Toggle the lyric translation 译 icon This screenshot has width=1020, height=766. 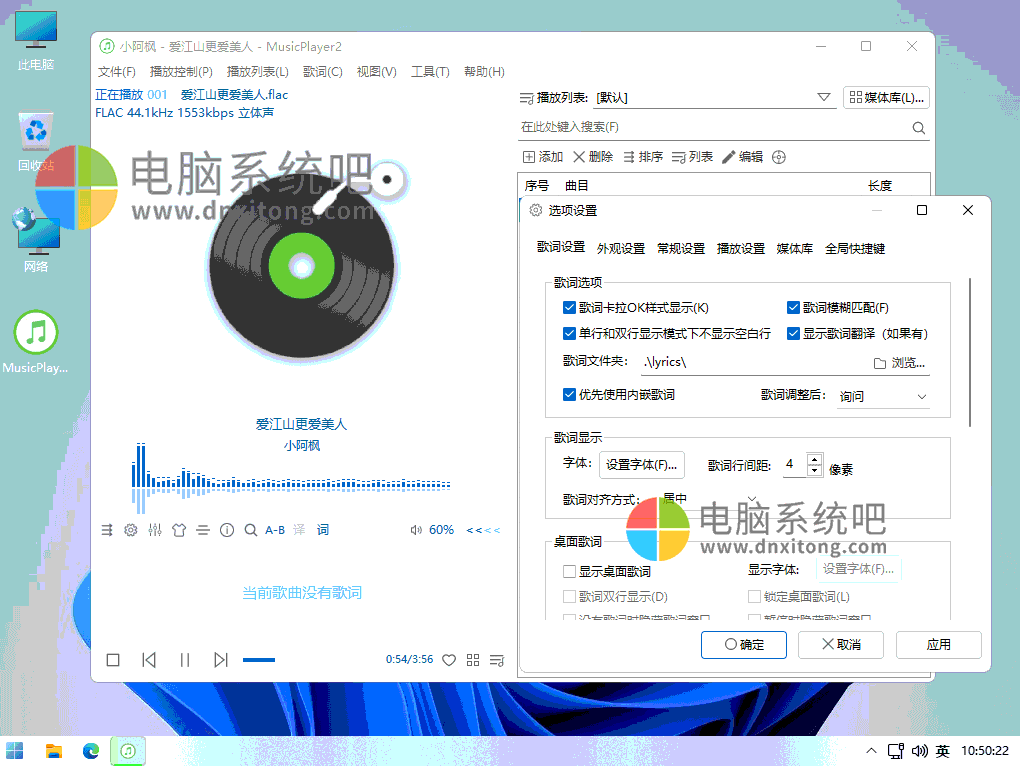[x=299, y=530]
